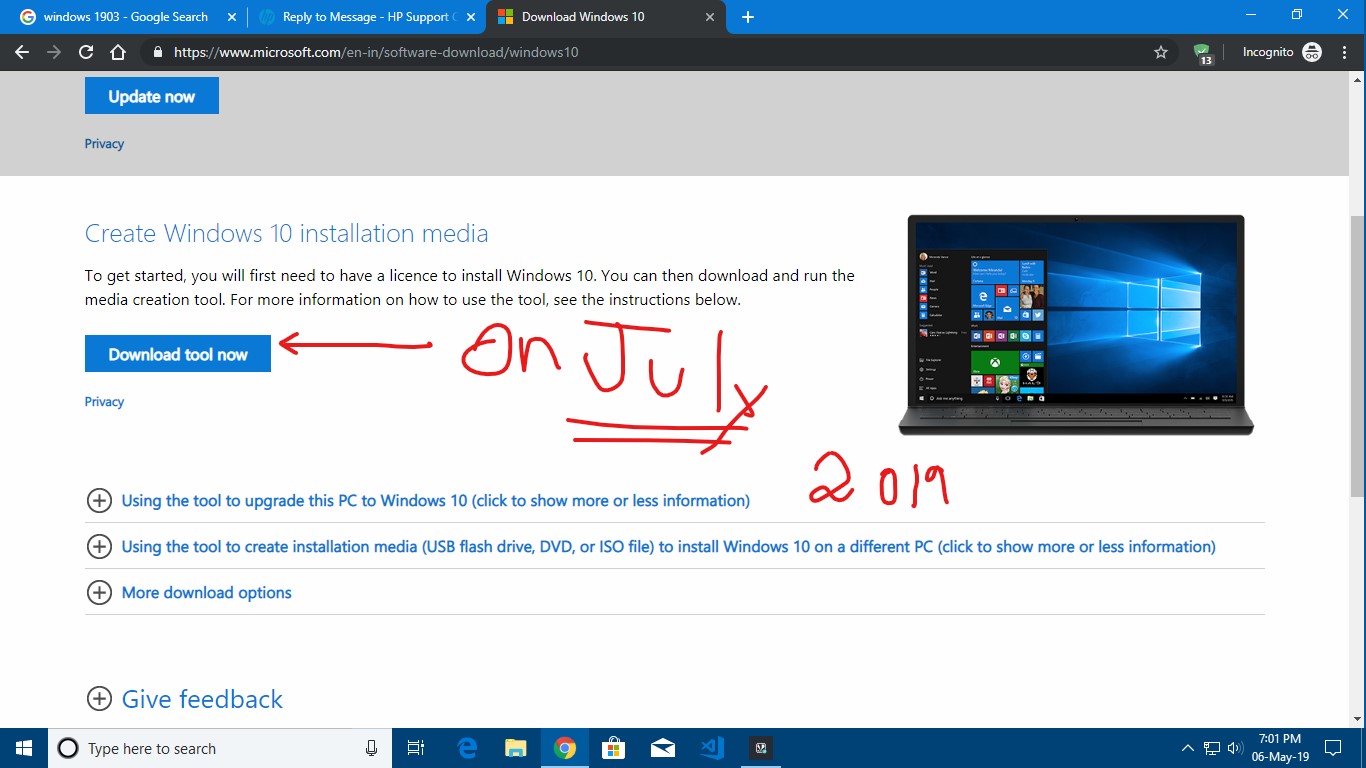This screenshot has width=1366, height=768.
Task: Launch Microsoft Edge from the taskbar
Action: point(467,748)
